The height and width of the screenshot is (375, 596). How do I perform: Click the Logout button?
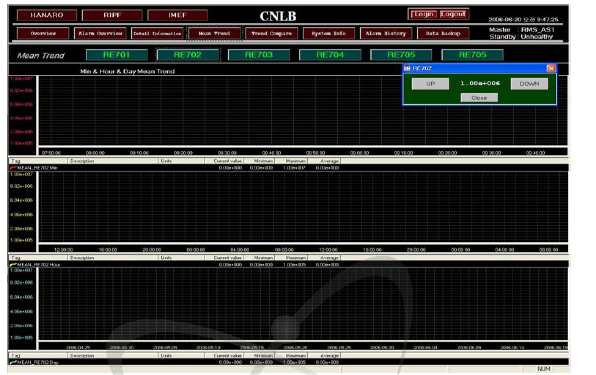point(453,14)
